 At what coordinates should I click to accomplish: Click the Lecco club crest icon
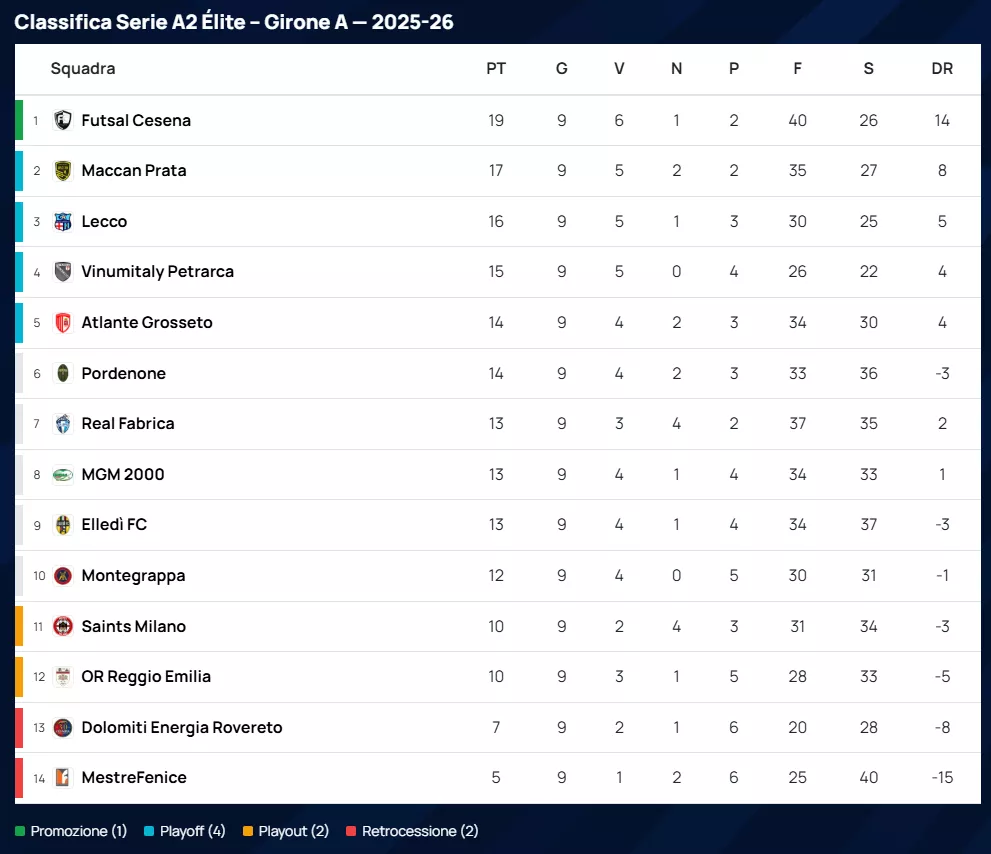(x=63, y=222)
